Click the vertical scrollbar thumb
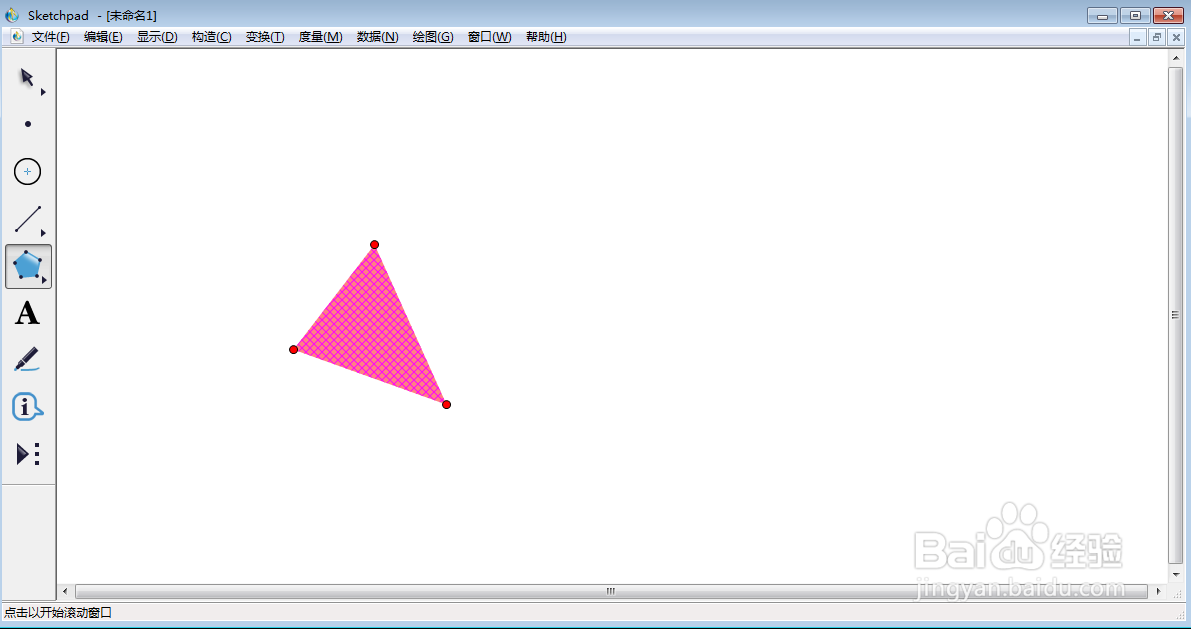 [1176, 315]
